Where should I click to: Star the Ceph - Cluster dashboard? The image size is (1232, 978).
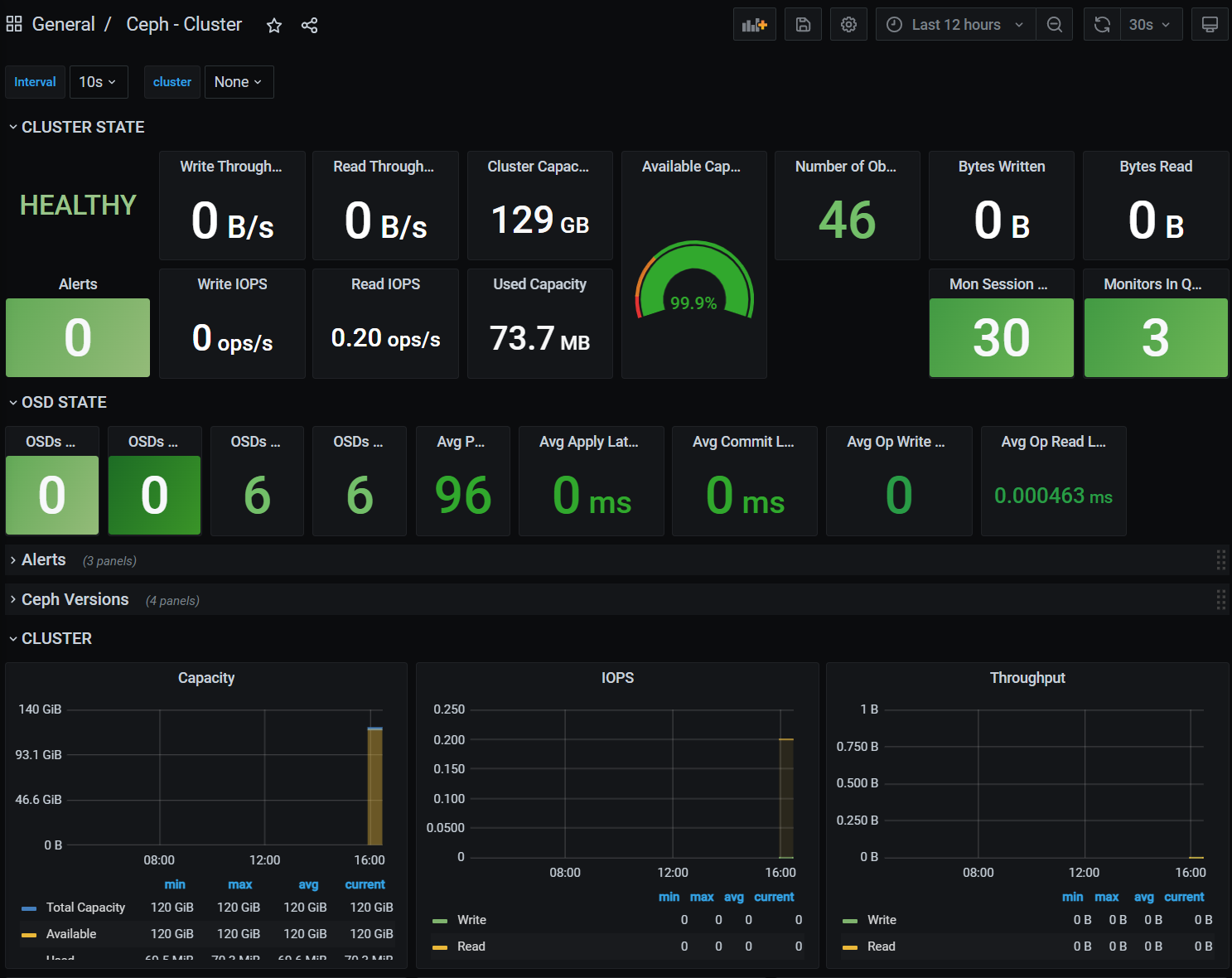pos(274,26)
